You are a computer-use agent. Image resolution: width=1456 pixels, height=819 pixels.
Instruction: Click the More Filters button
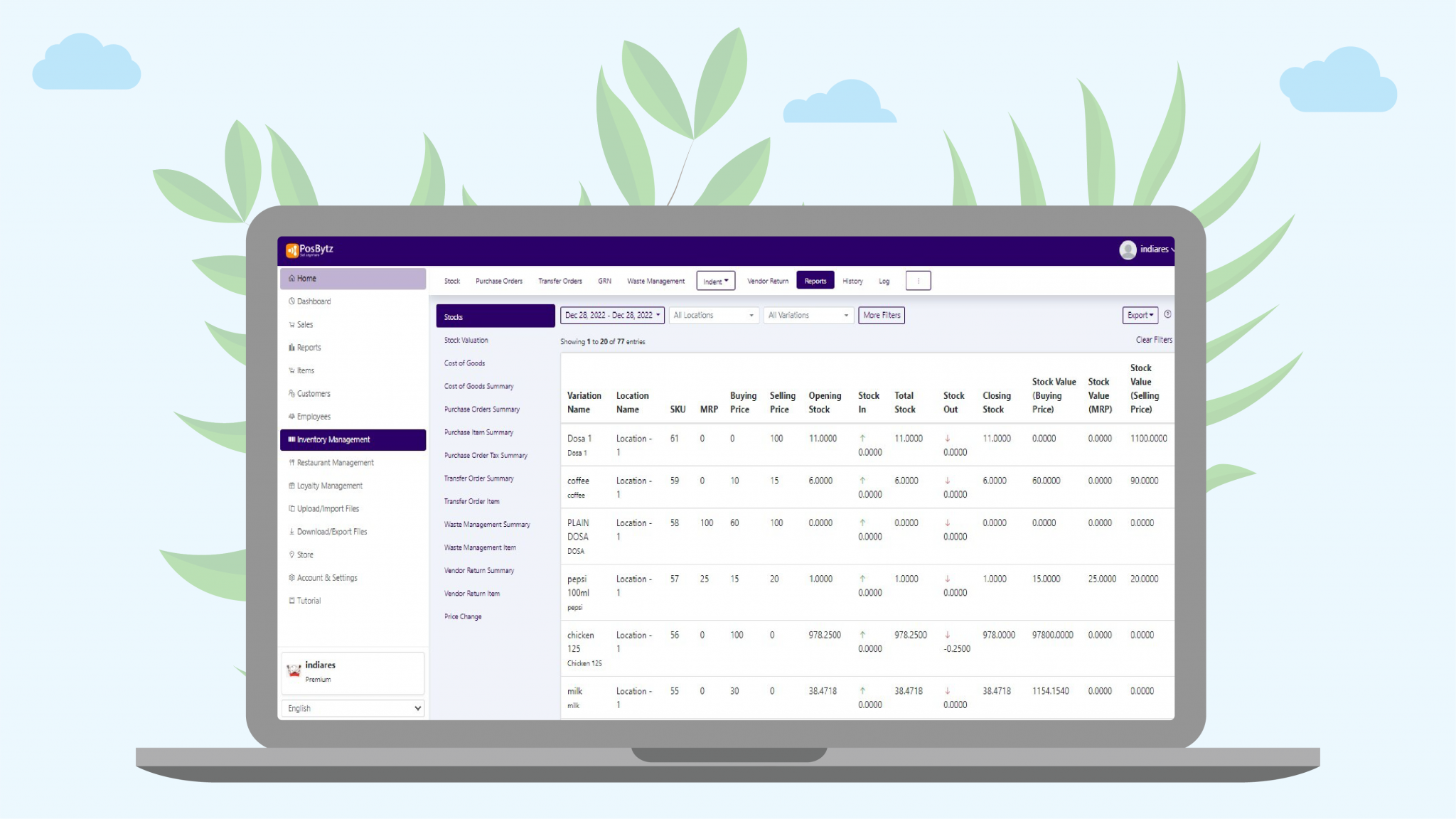(881, 315)
